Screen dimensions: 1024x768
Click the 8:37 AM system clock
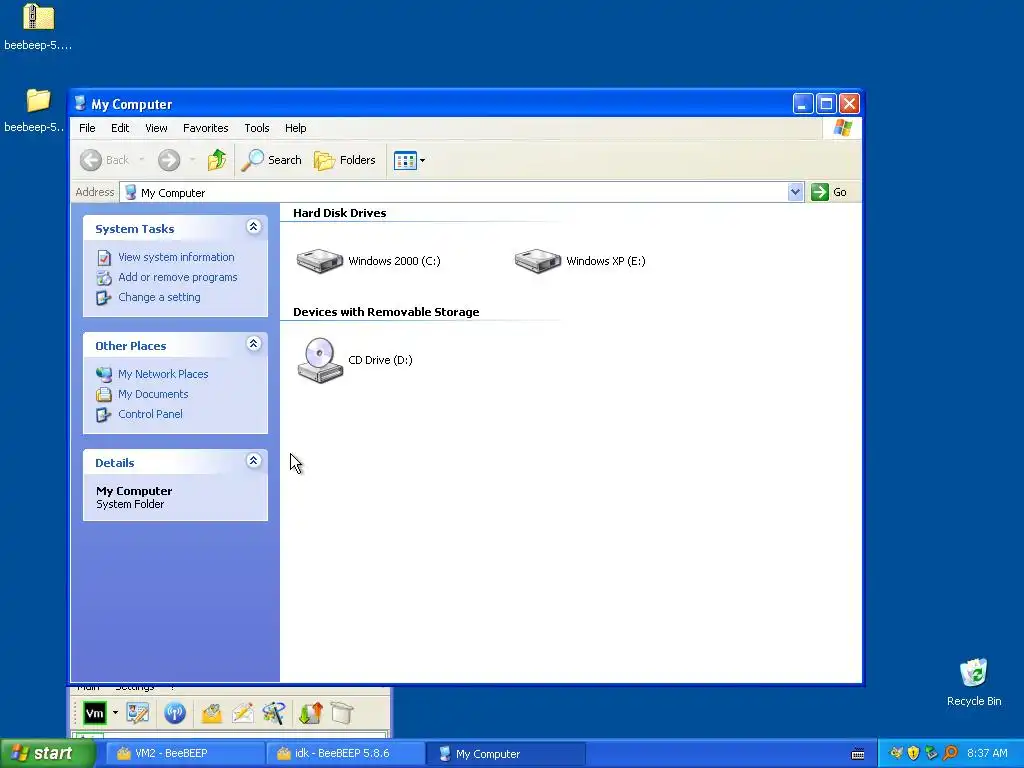click(987, 754)
